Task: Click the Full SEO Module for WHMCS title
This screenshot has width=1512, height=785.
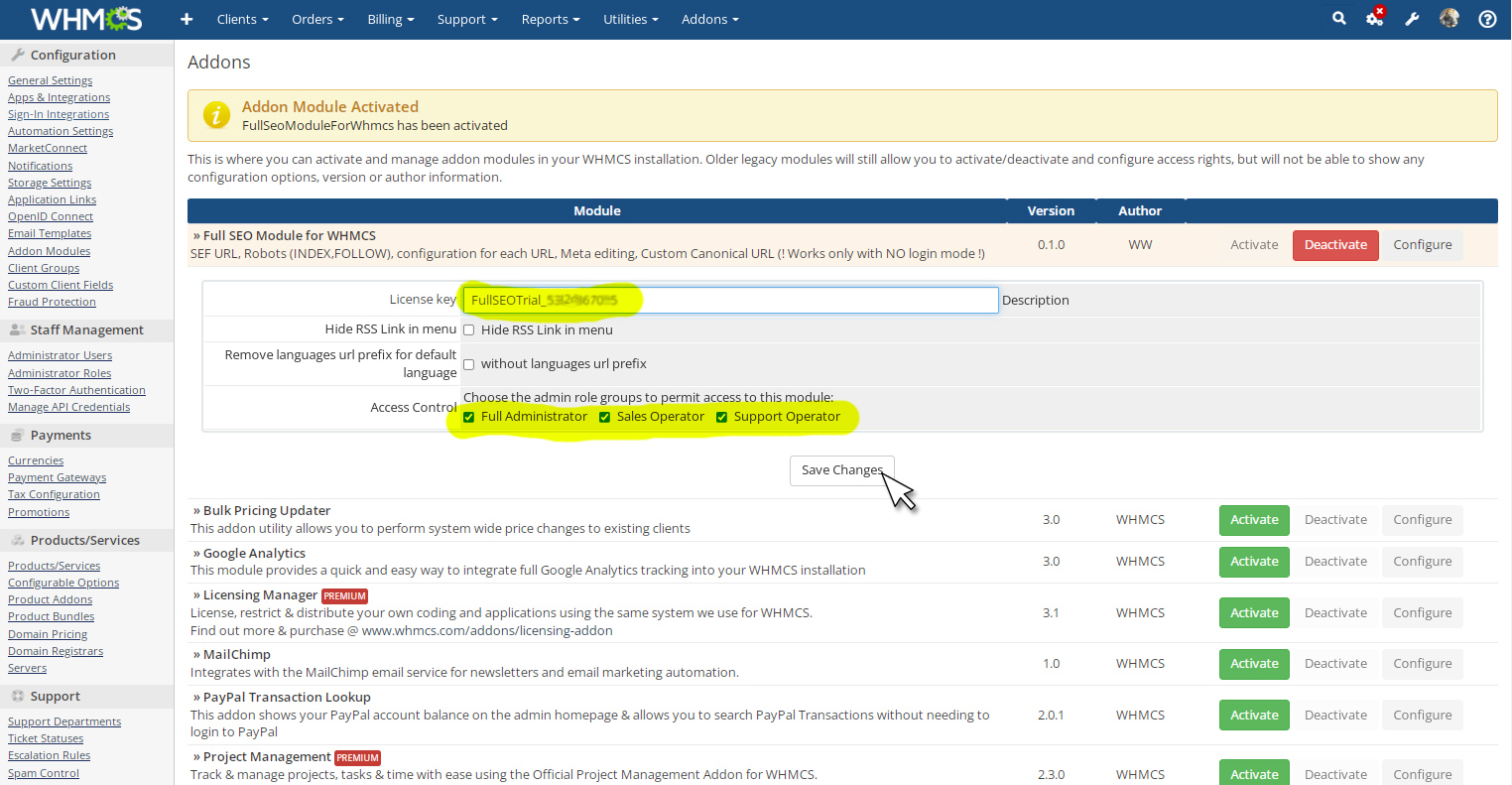Action: point(290,236)
